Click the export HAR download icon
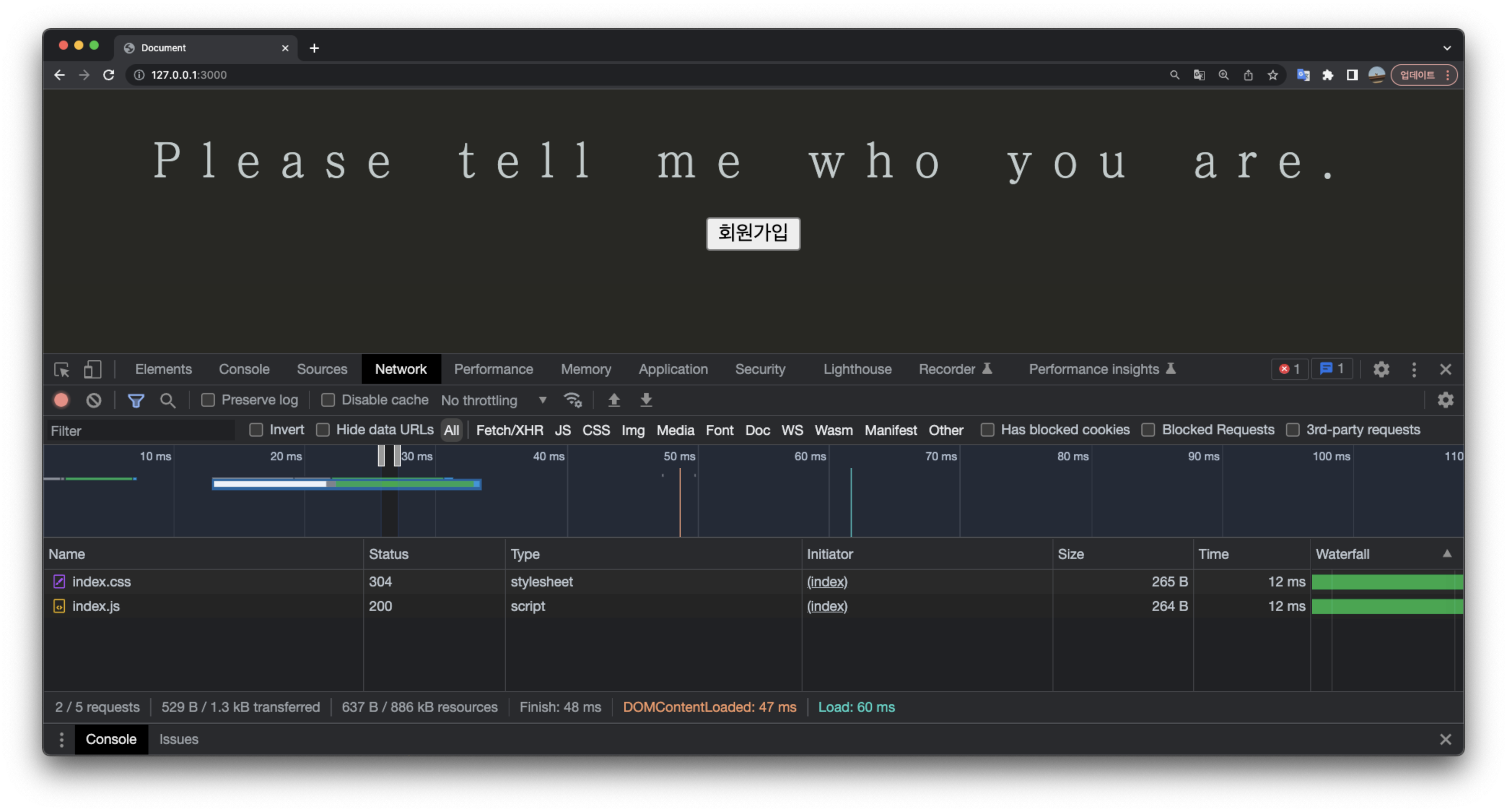 coord(646,400)
